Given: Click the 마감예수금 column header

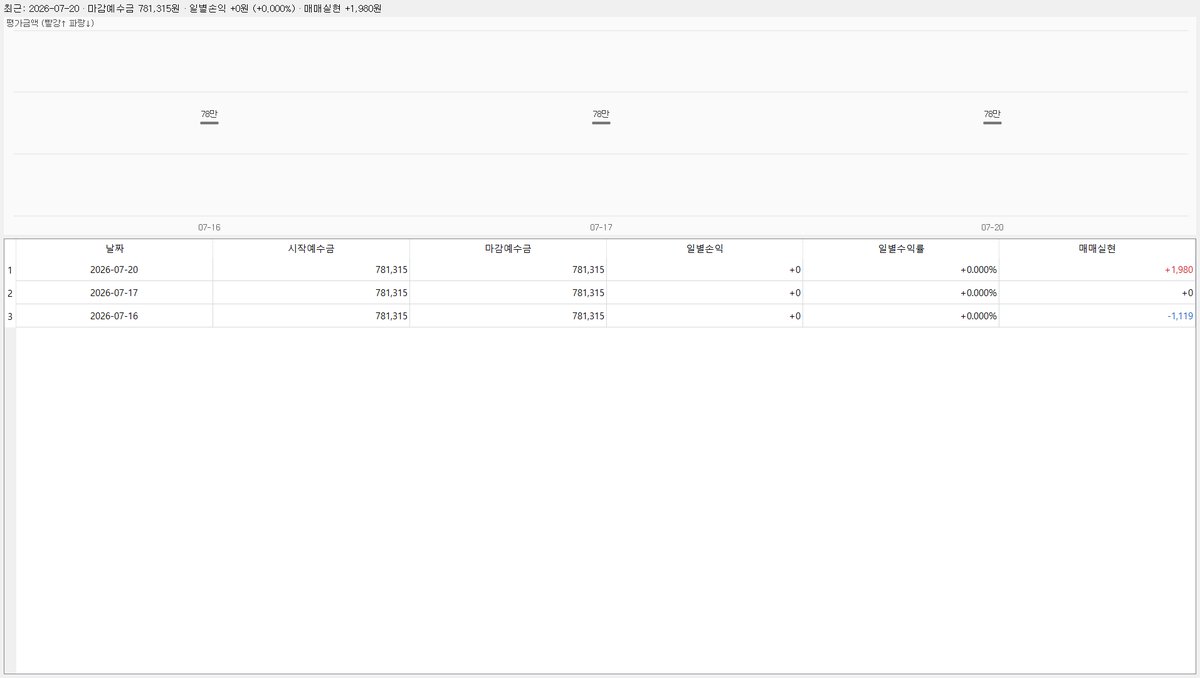Looking at the screenshot, I should coord(508,248).
